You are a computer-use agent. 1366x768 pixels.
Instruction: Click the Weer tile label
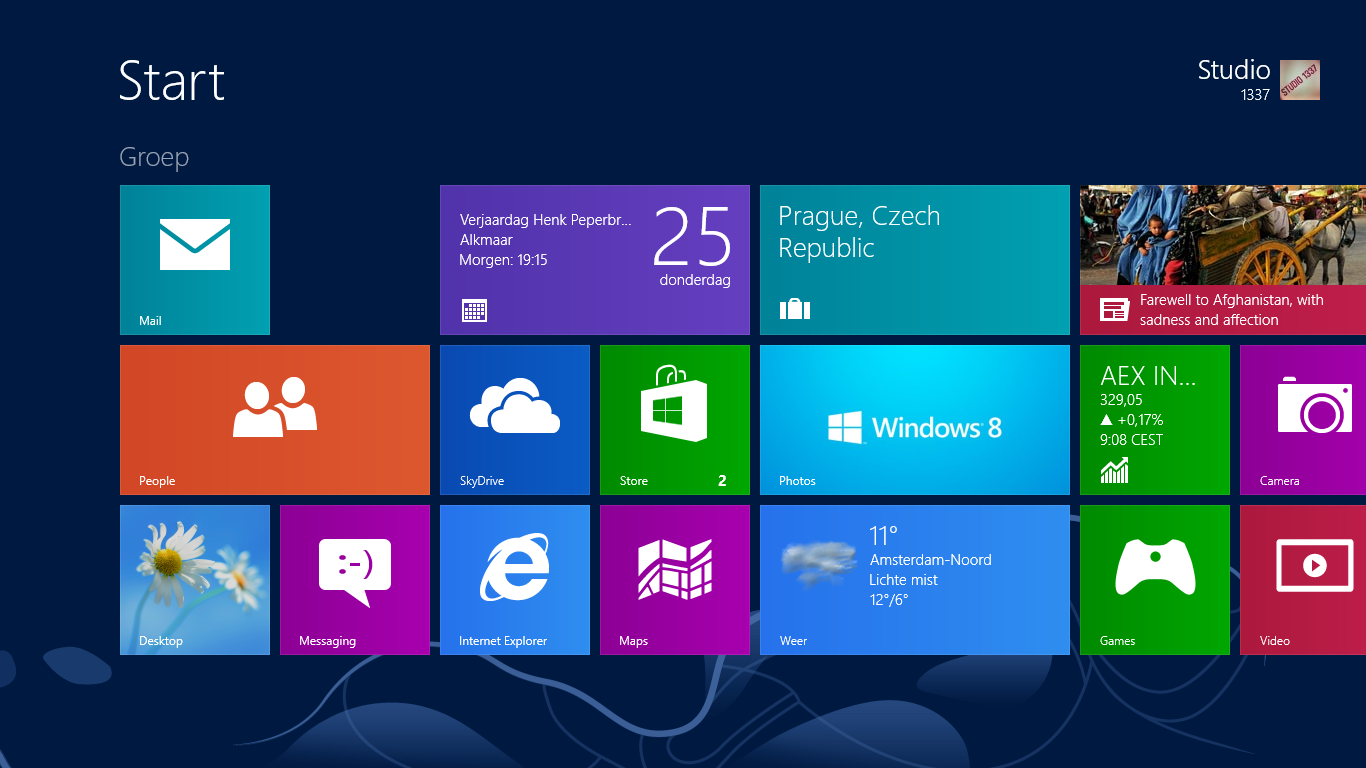[x=793, y=641]
